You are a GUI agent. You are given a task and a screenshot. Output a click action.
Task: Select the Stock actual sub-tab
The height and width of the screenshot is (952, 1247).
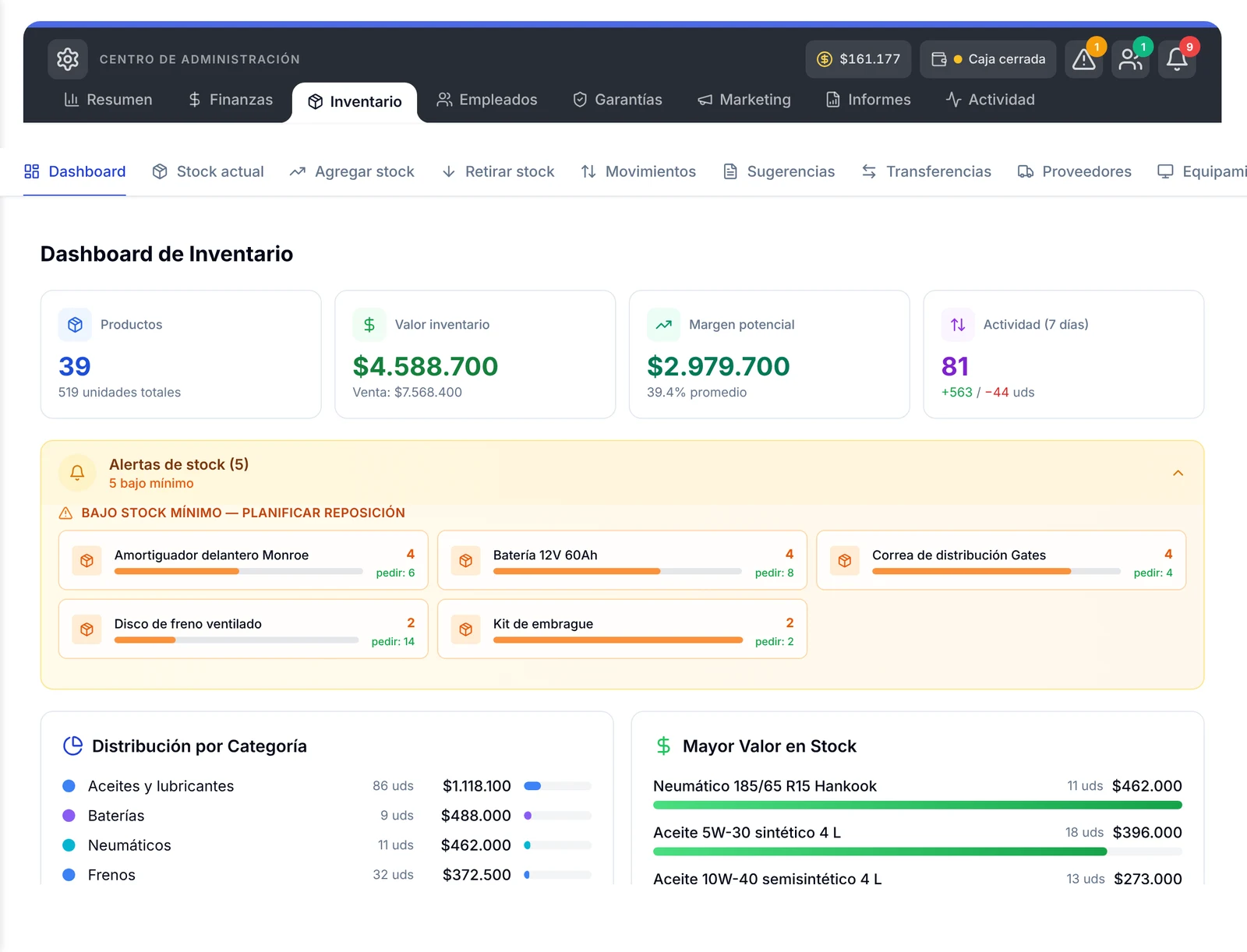pos(208,171)
